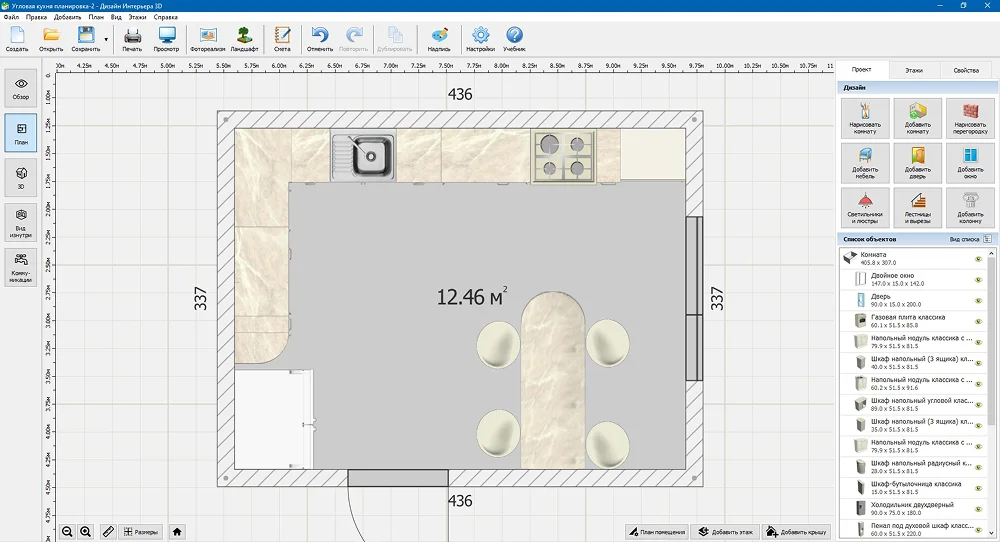The image size is (1000, 542).
Task: Click the Фотореализм toolbar icon
Action: (208, 38)
